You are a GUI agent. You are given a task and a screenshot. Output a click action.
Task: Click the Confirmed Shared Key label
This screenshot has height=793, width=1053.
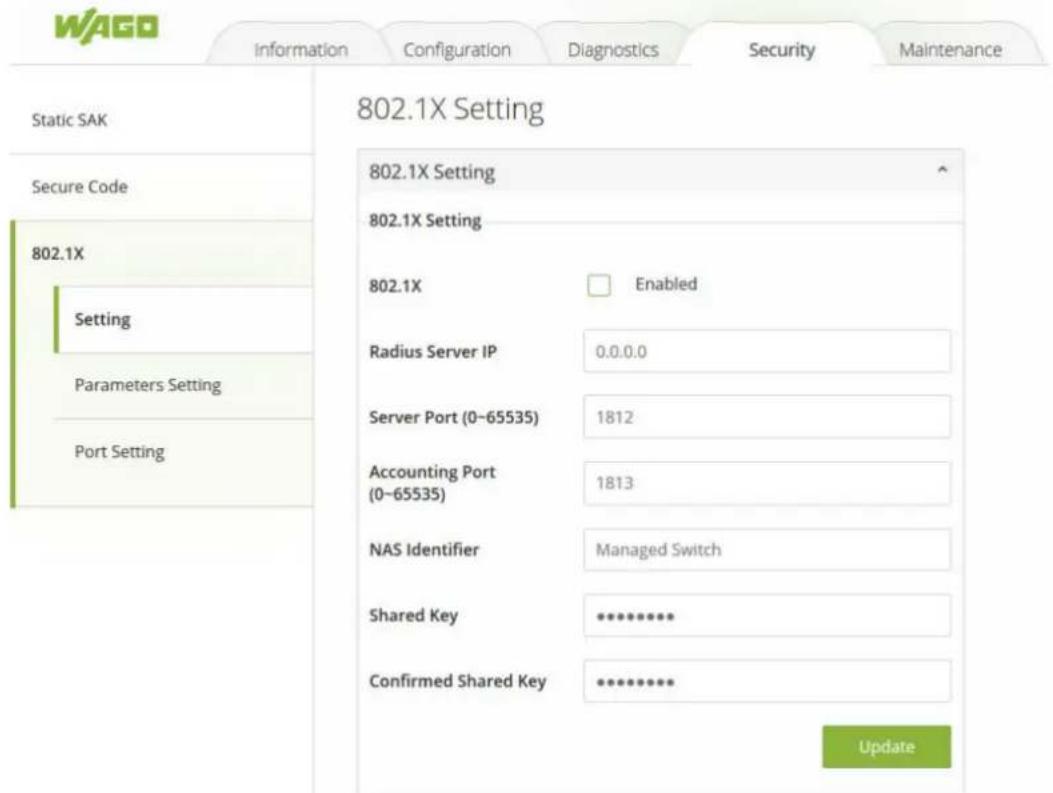[457, 682]
